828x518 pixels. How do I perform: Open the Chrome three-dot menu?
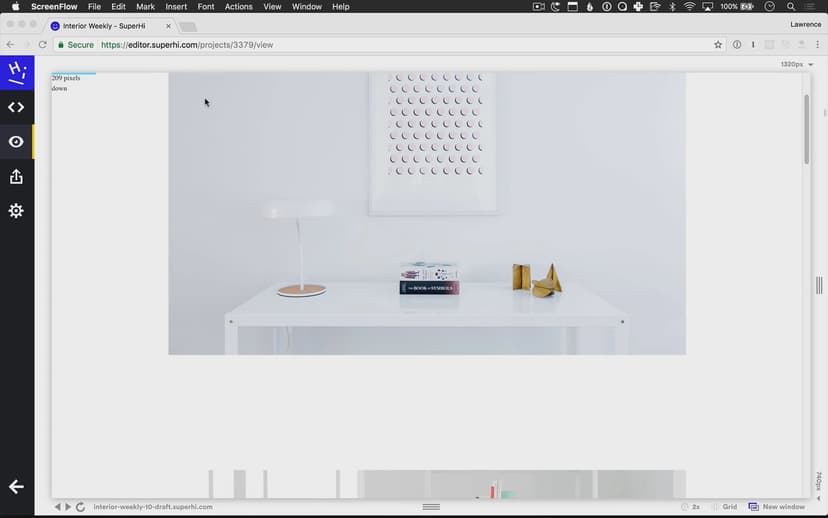coord(818,45)
